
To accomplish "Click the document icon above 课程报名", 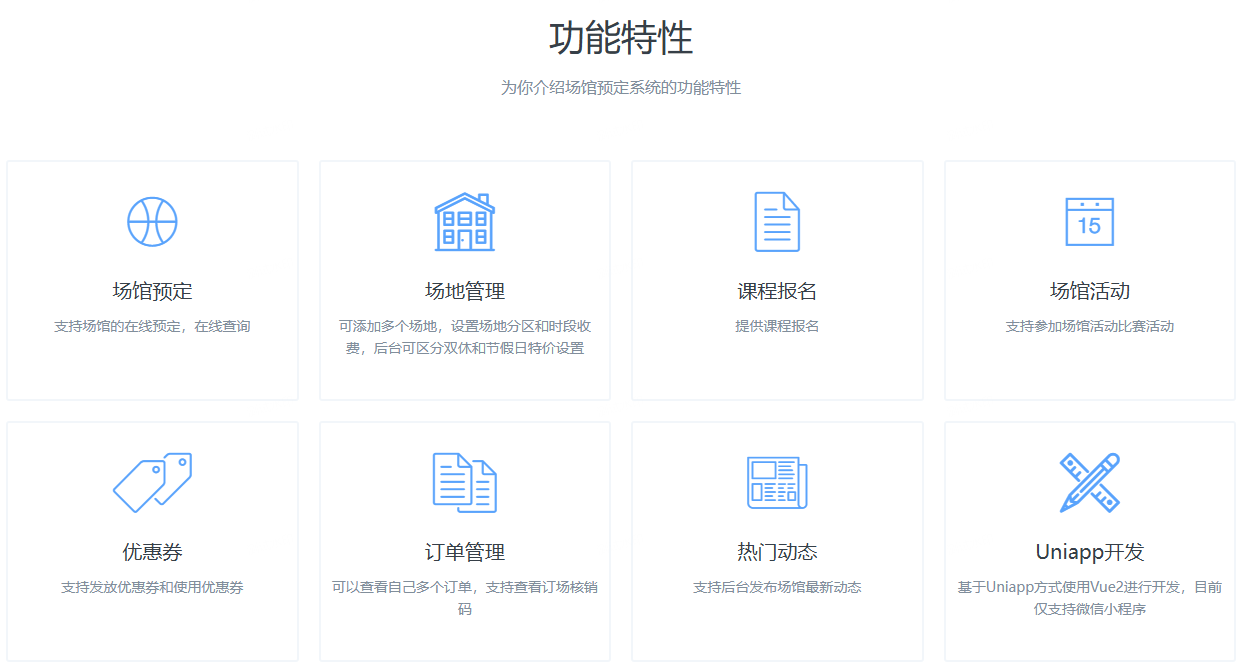I will pyautogui.click(x=777, y=222).
